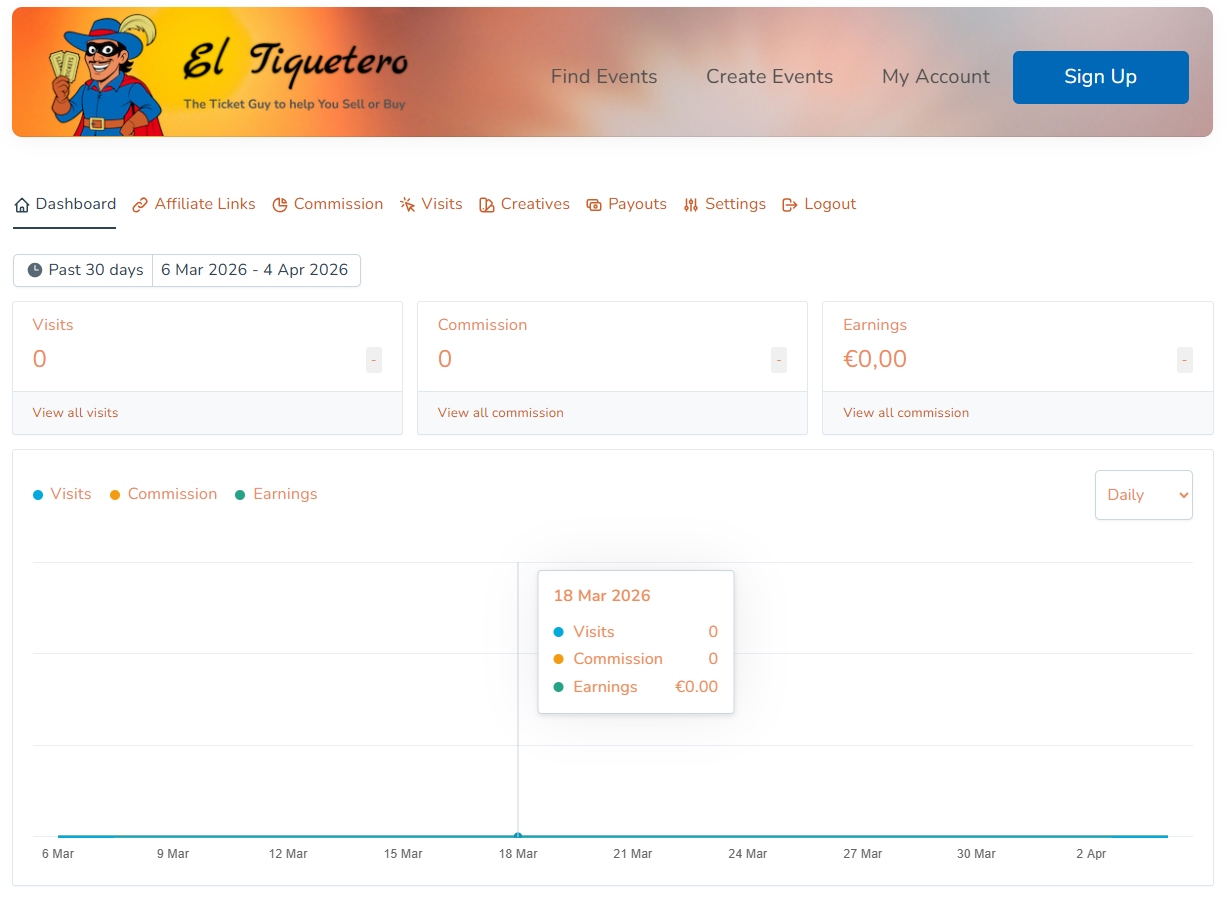The image size is (1228, 914).
Task: Go to the Visits tab
Action: coord(431,204)
